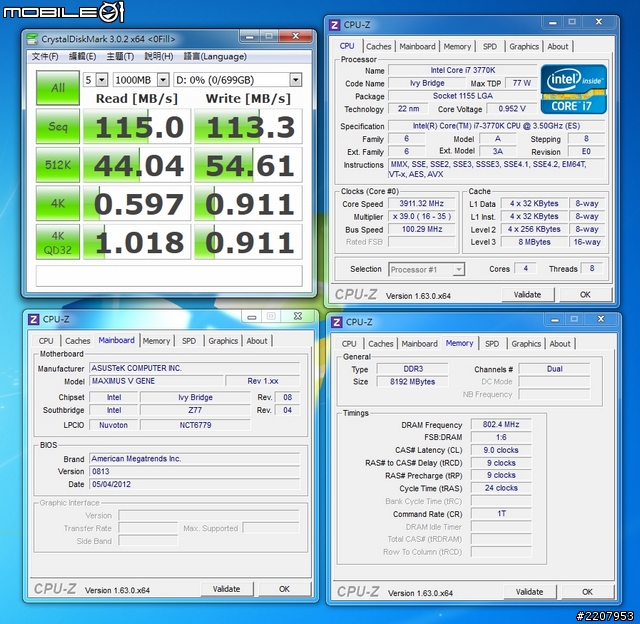Minimize the CrystalDiskMark window
640x624 pixels.
pyautogui.click(x=250, y=37)
